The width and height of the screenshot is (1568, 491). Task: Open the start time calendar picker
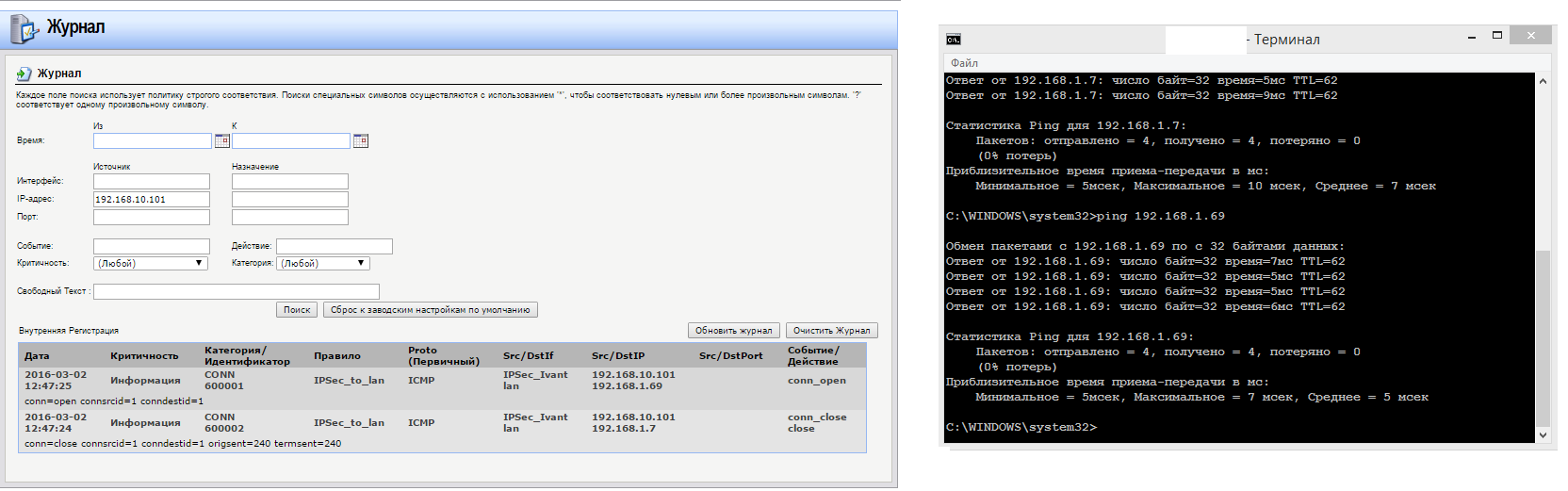pos(222,140)
